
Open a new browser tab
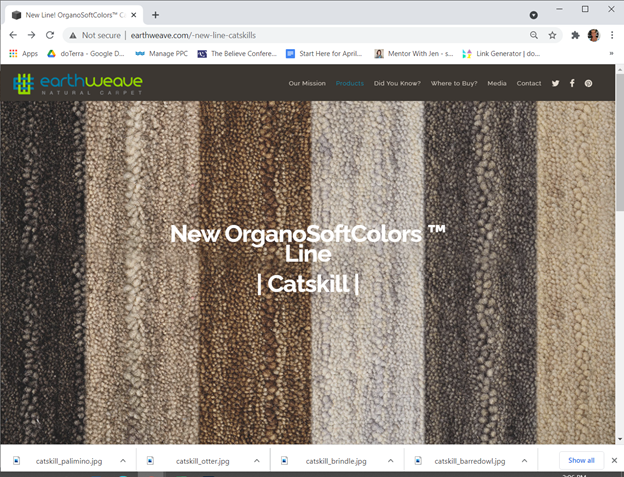click(156, 15)
